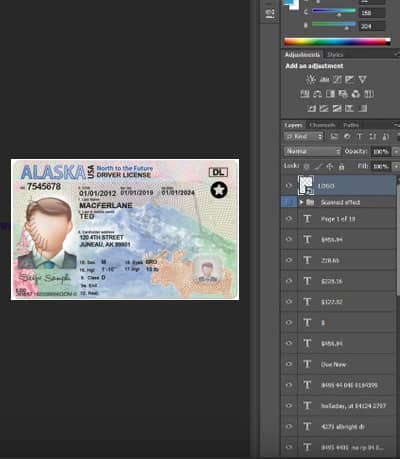400x459 pixels.
Task: Open the Adjustments panel options menu
Action: tap(397, 54)
